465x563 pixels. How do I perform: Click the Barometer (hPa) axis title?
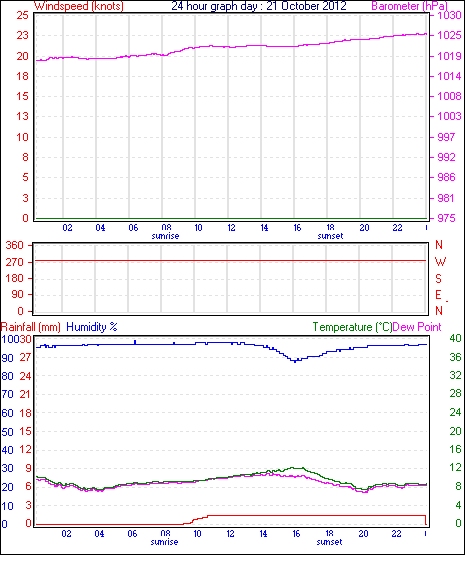(x=409, y=6)
